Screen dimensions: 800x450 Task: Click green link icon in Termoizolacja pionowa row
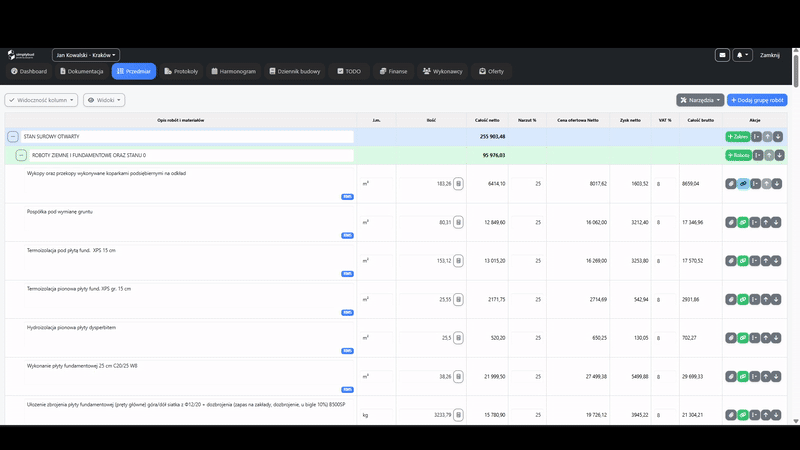(x=743, y=299)
